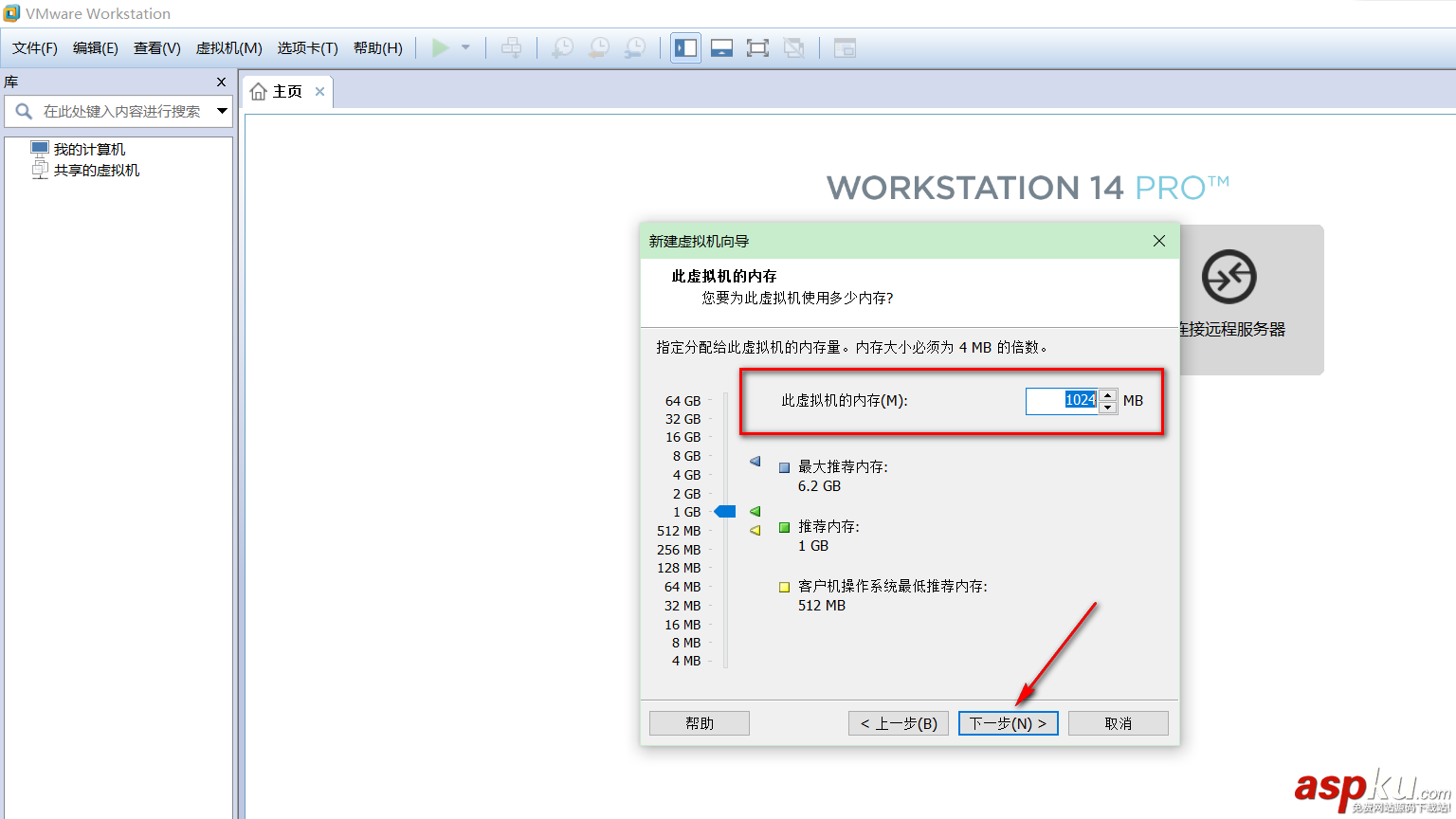Click the 4 GB memory scale label
1456x819 pixels.
686,475
